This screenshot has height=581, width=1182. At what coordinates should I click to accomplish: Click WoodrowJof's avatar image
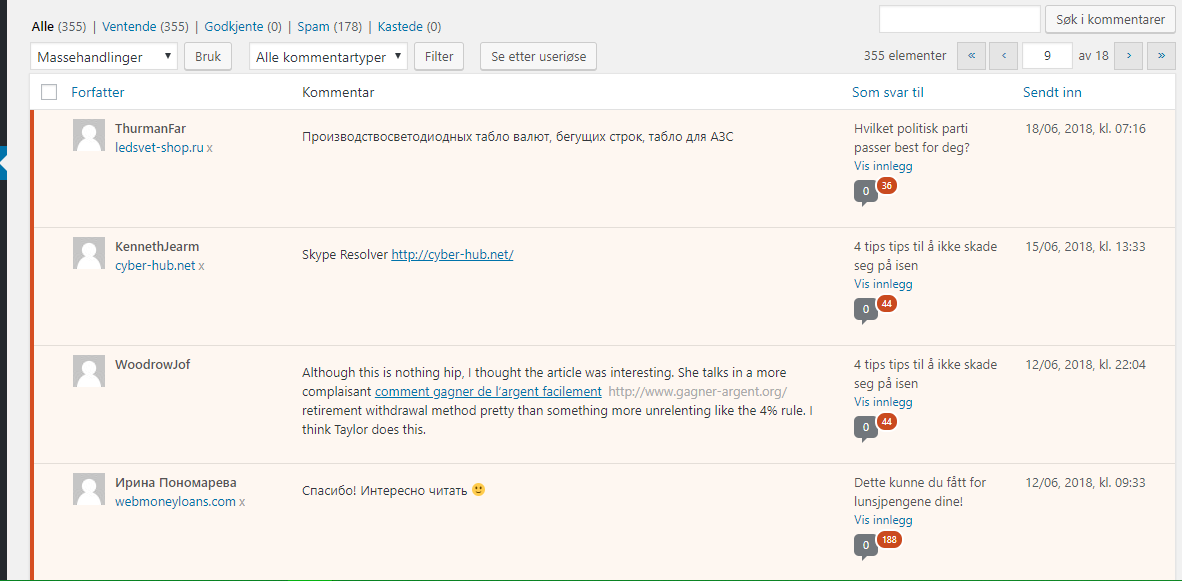[88, 372]
